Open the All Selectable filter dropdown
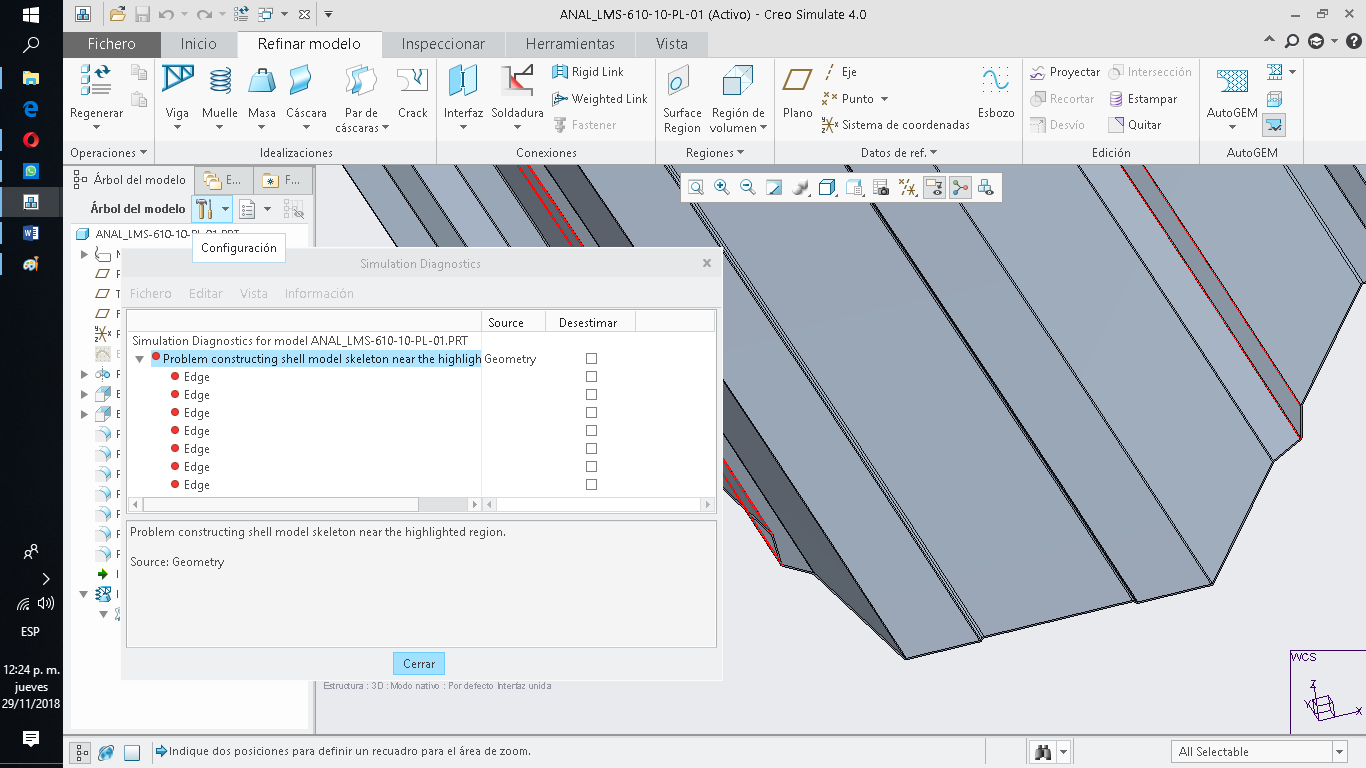The image size is (1366, 768). (x=1338, y=751)
